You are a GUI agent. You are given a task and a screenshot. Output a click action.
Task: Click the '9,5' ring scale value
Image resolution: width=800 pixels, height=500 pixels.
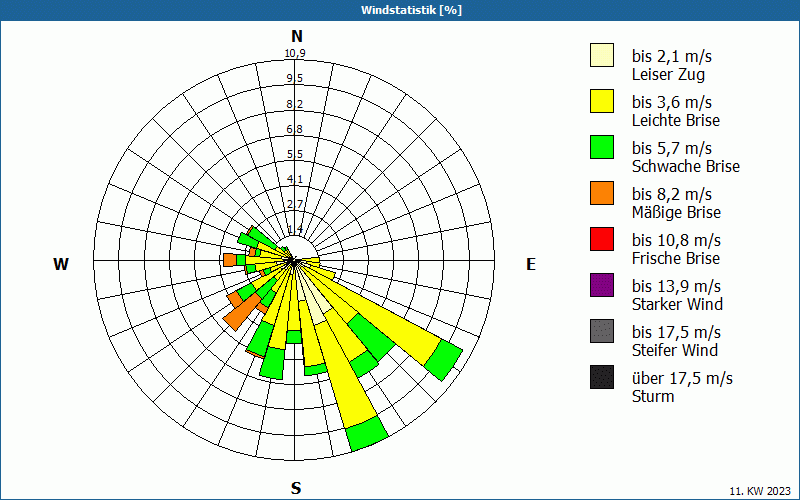pos(295,78)
